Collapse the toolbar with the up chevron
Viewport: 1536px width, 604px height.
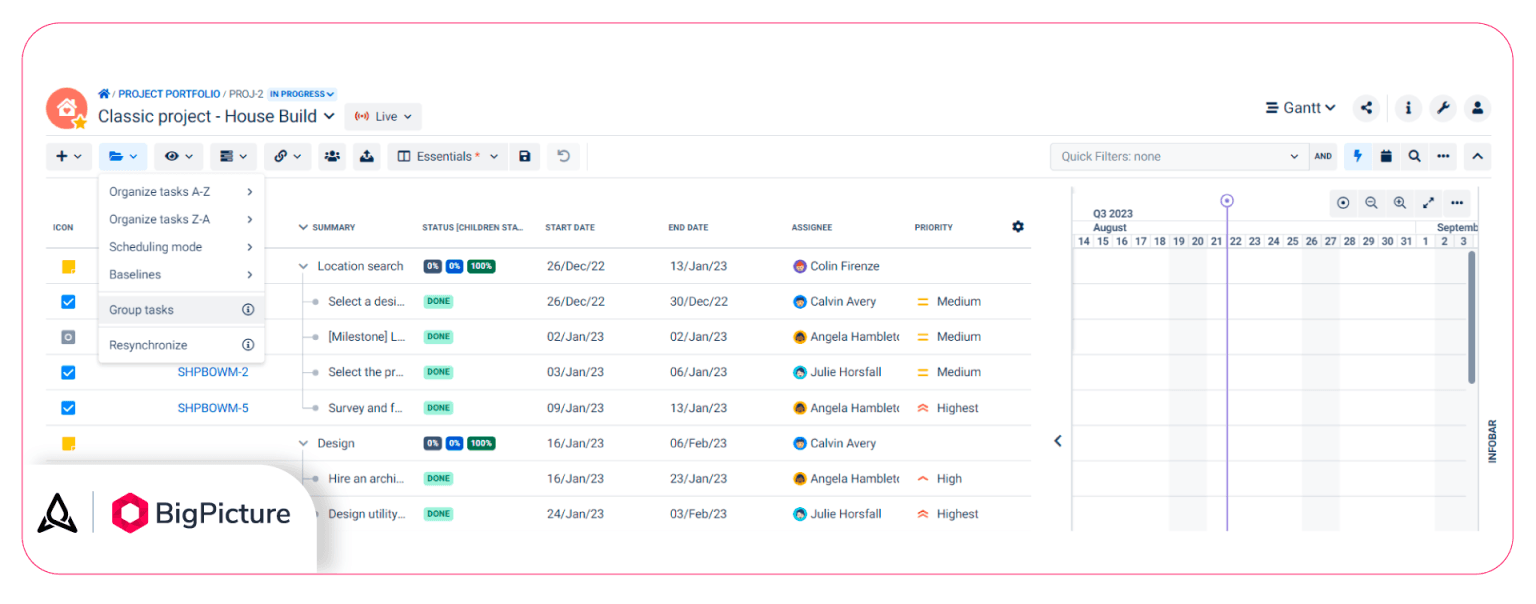(x=1478, y=156)
